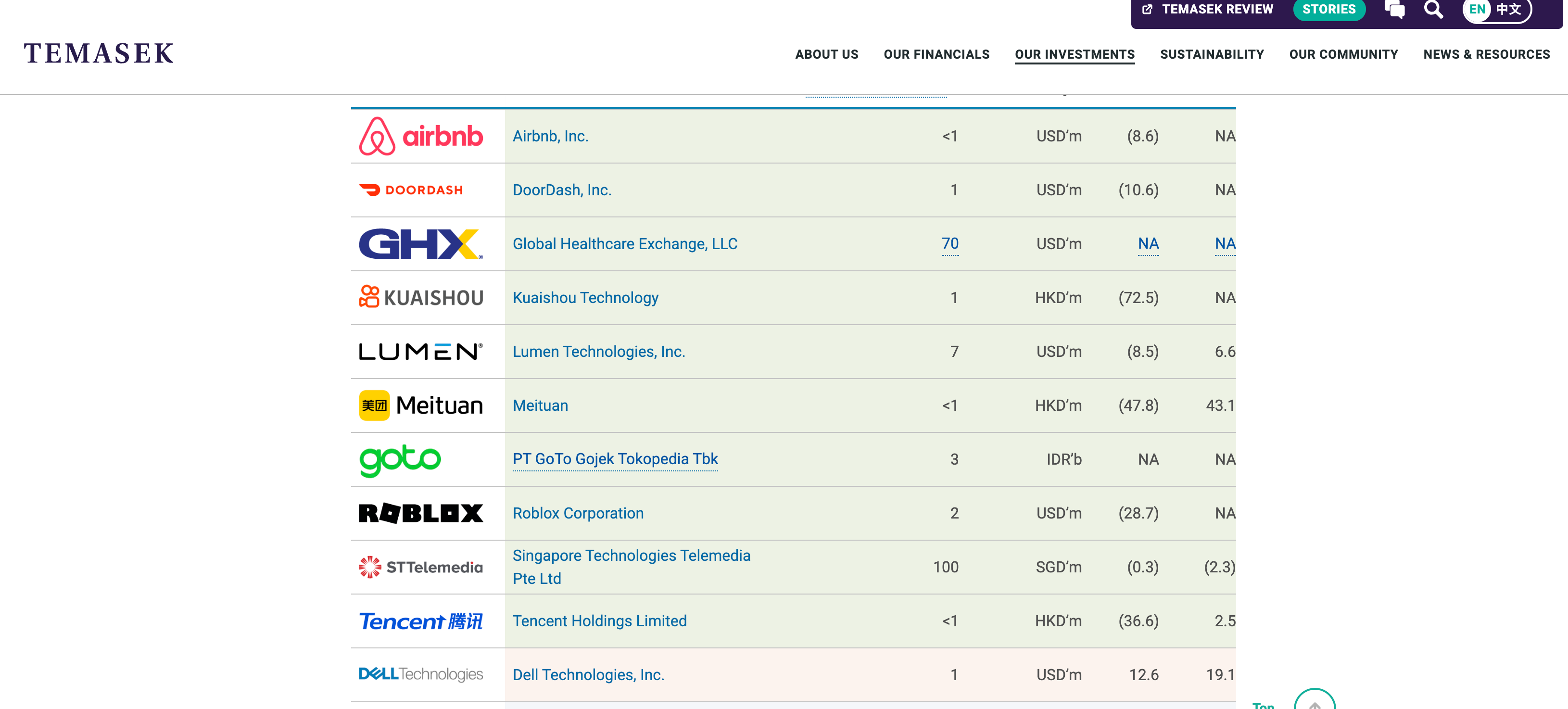The width and height of the screenshot is (1568, 709).
Task: Click the (2.3) value in STTelemedia row
Action: [x=1219, y=567]
